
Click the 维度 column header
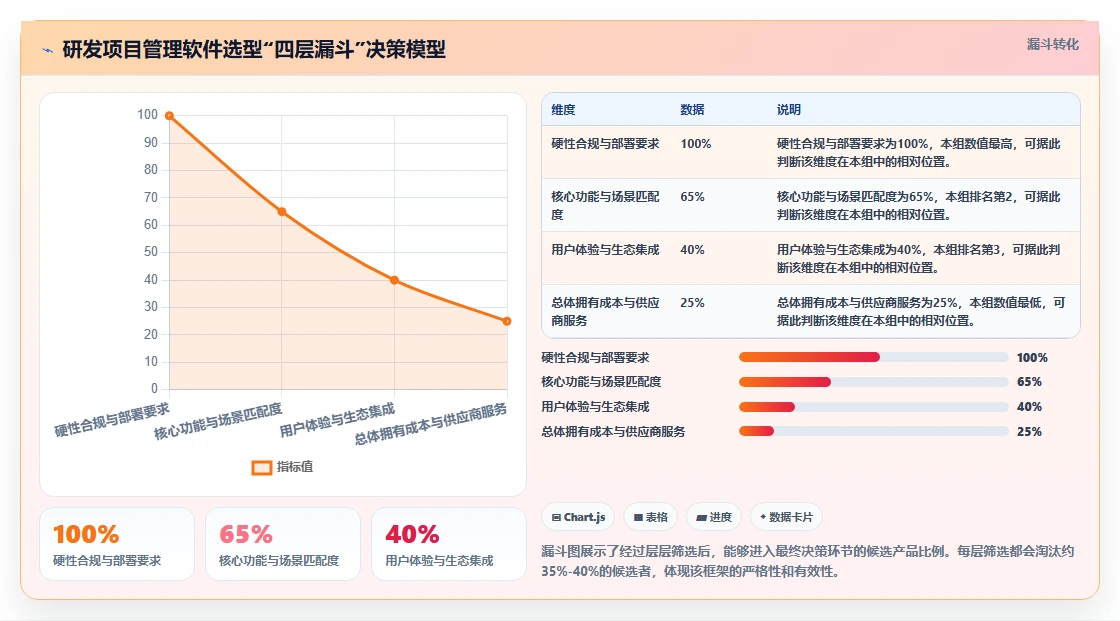(563, 109)
